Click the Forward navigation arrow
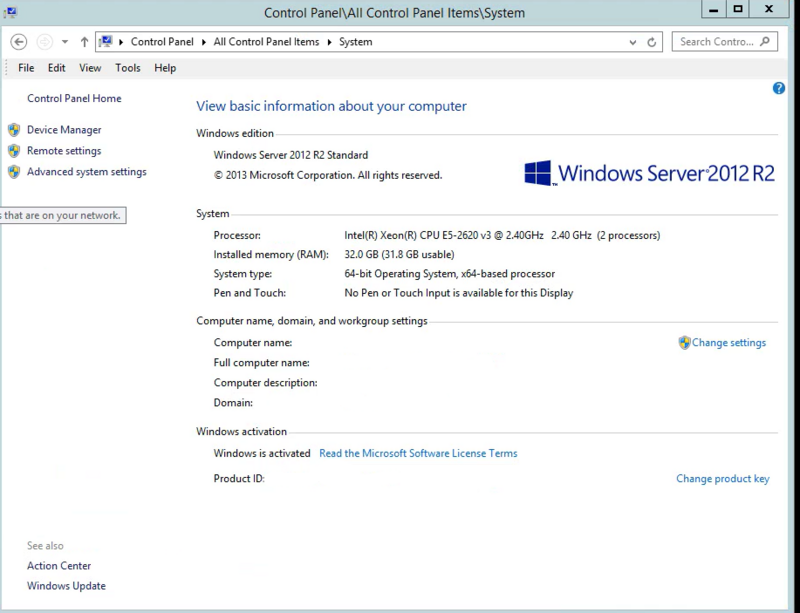The image size is (800, 613). point(45,42)
